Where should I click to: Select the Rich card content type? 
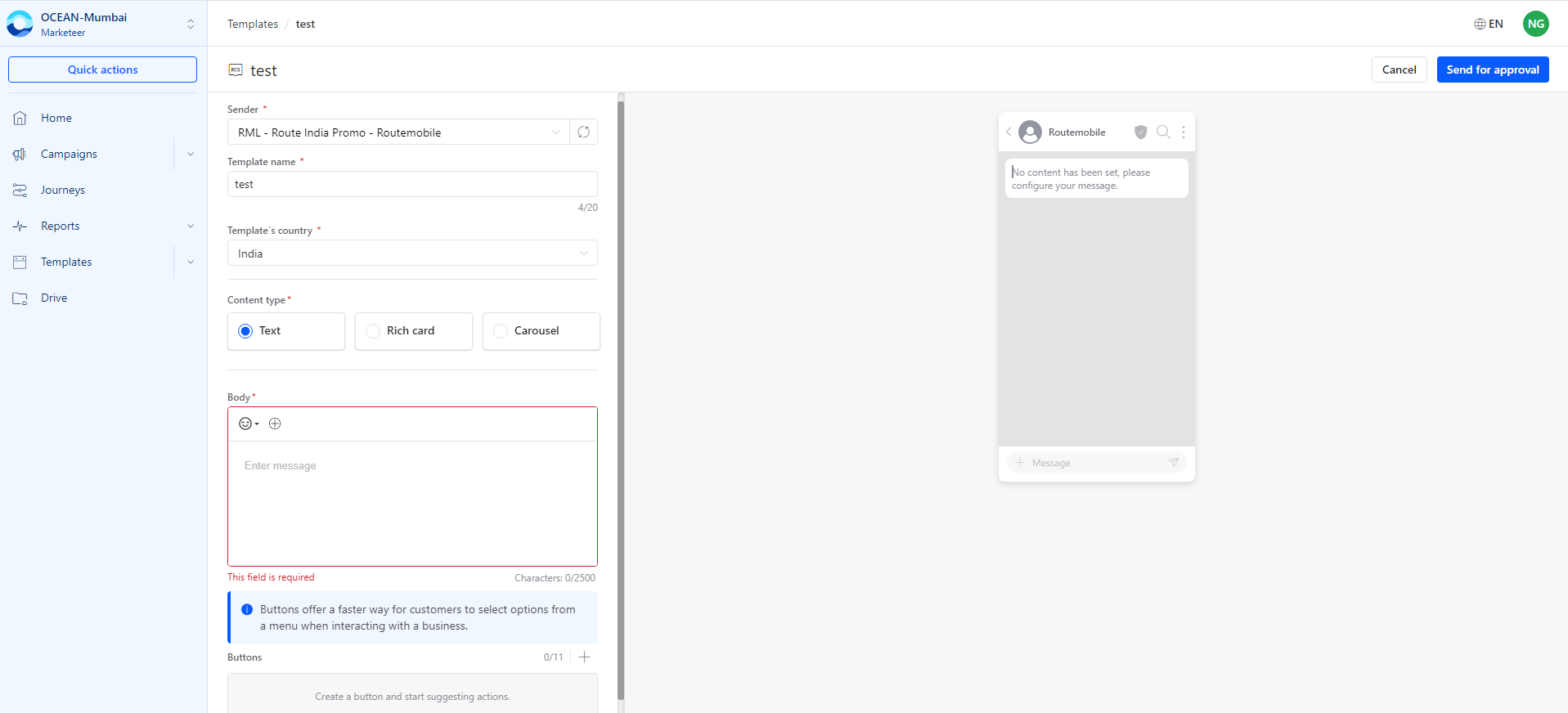413,331
